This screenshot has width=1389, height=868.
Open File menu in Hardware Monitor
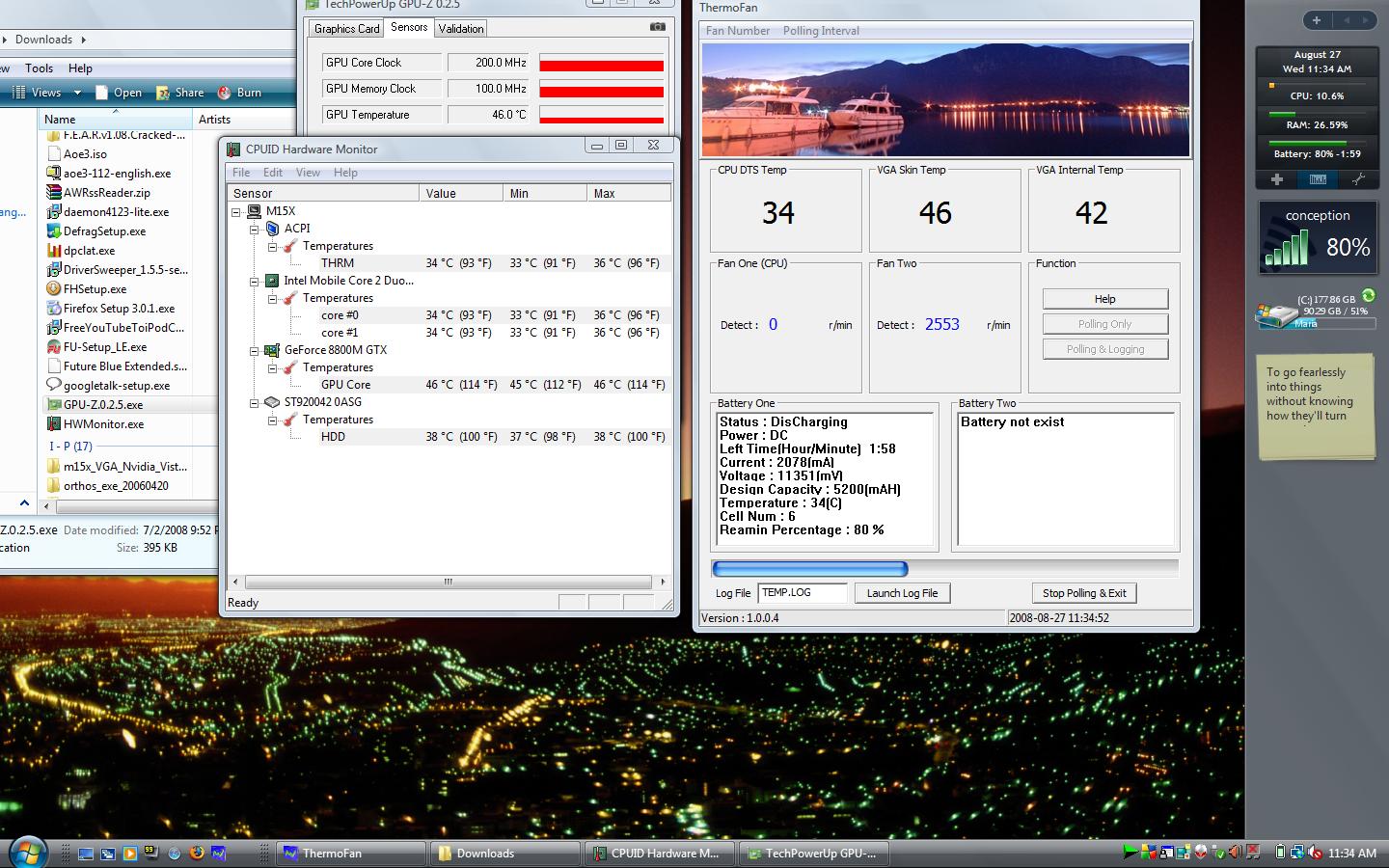point(241,173)
